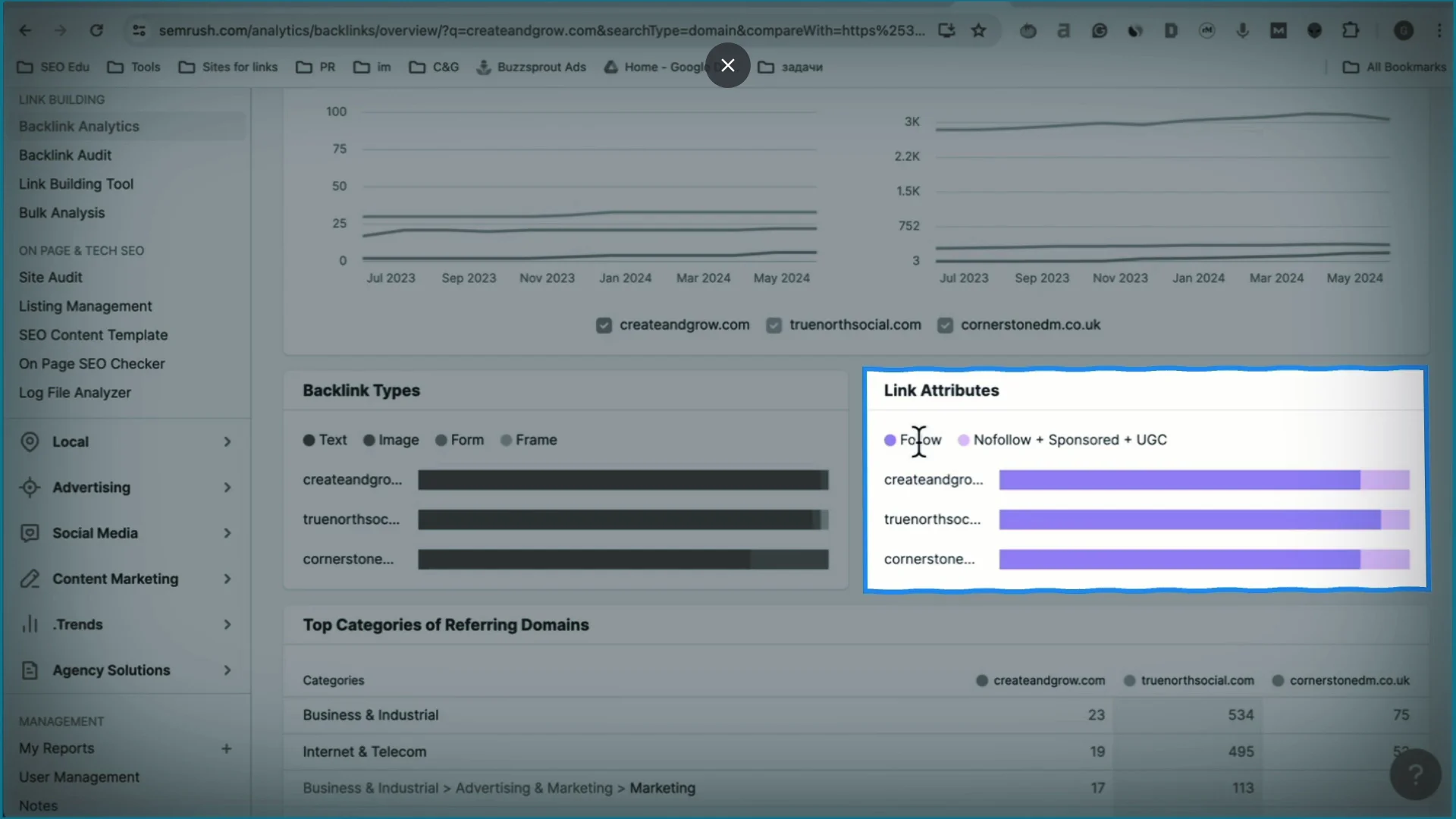Open Notes link in sidebar
The image size is (1456, 819).
tap(38, 806)
